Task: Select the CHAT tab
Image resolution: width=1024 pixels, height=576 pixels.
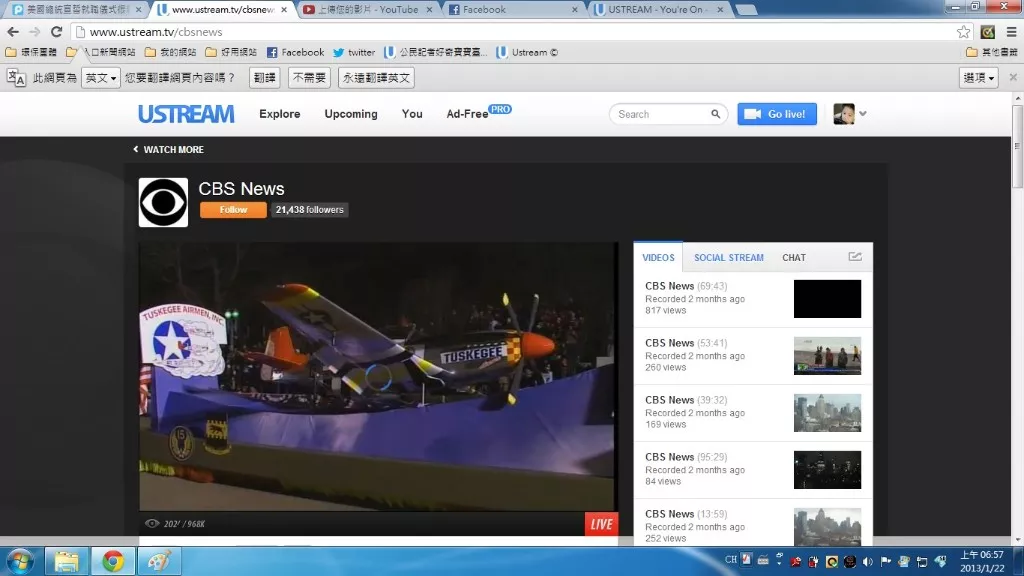Action: 794,257
